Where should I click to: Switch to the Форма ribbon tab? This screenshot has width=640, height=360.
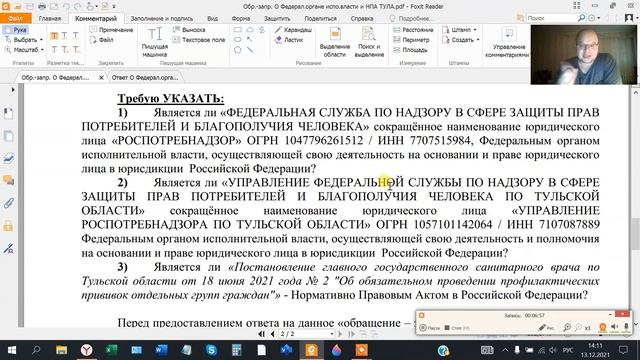[241, 18]
